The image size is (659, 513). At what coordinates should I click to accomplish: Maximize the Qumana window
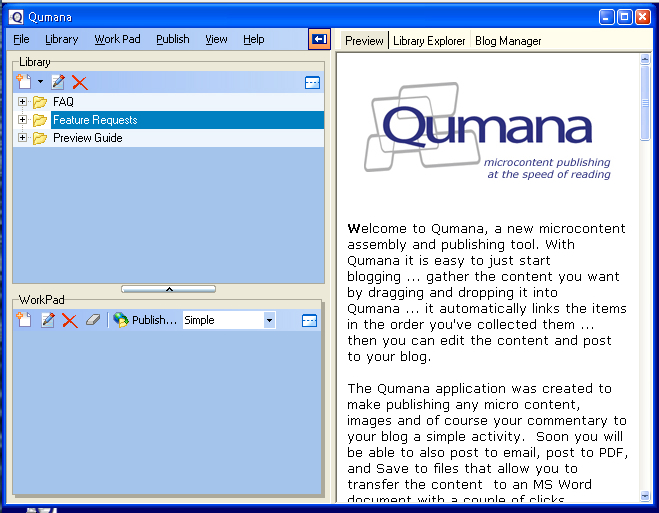tap(625, 17)
